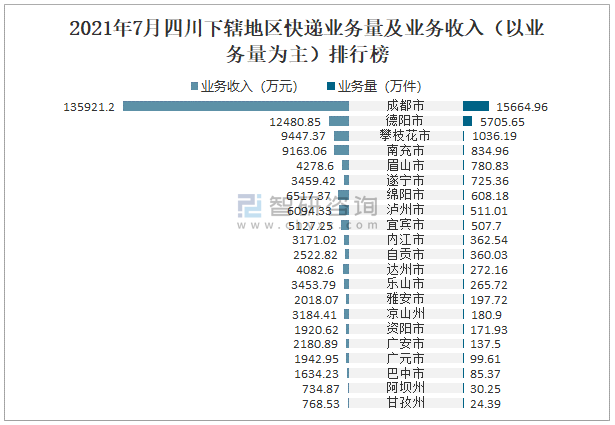
Task: Select the 眉山市 category label
Action: [x=405, y=165]
